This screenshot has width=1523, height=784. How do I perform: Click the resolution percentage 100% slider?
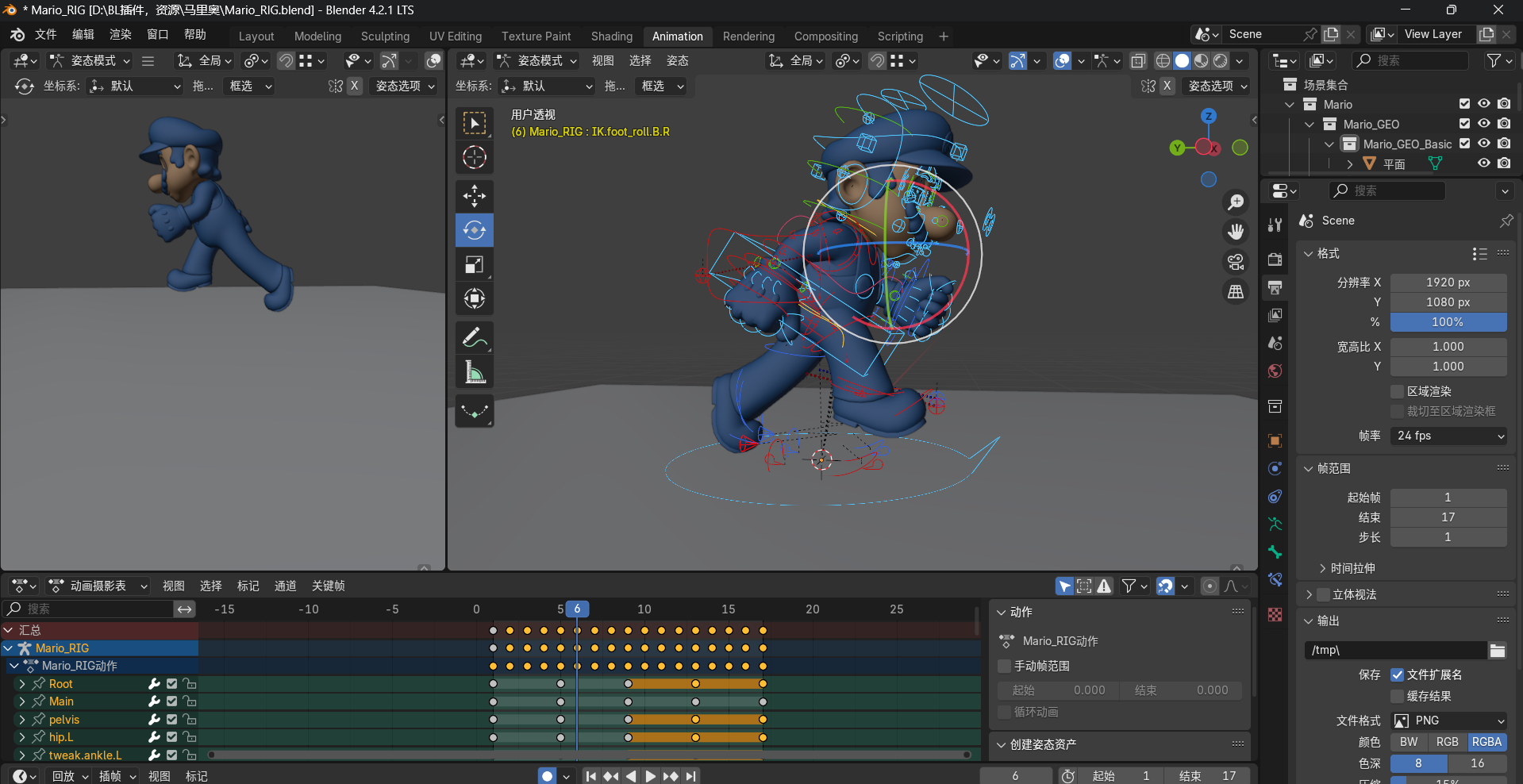click(1448, 322)
